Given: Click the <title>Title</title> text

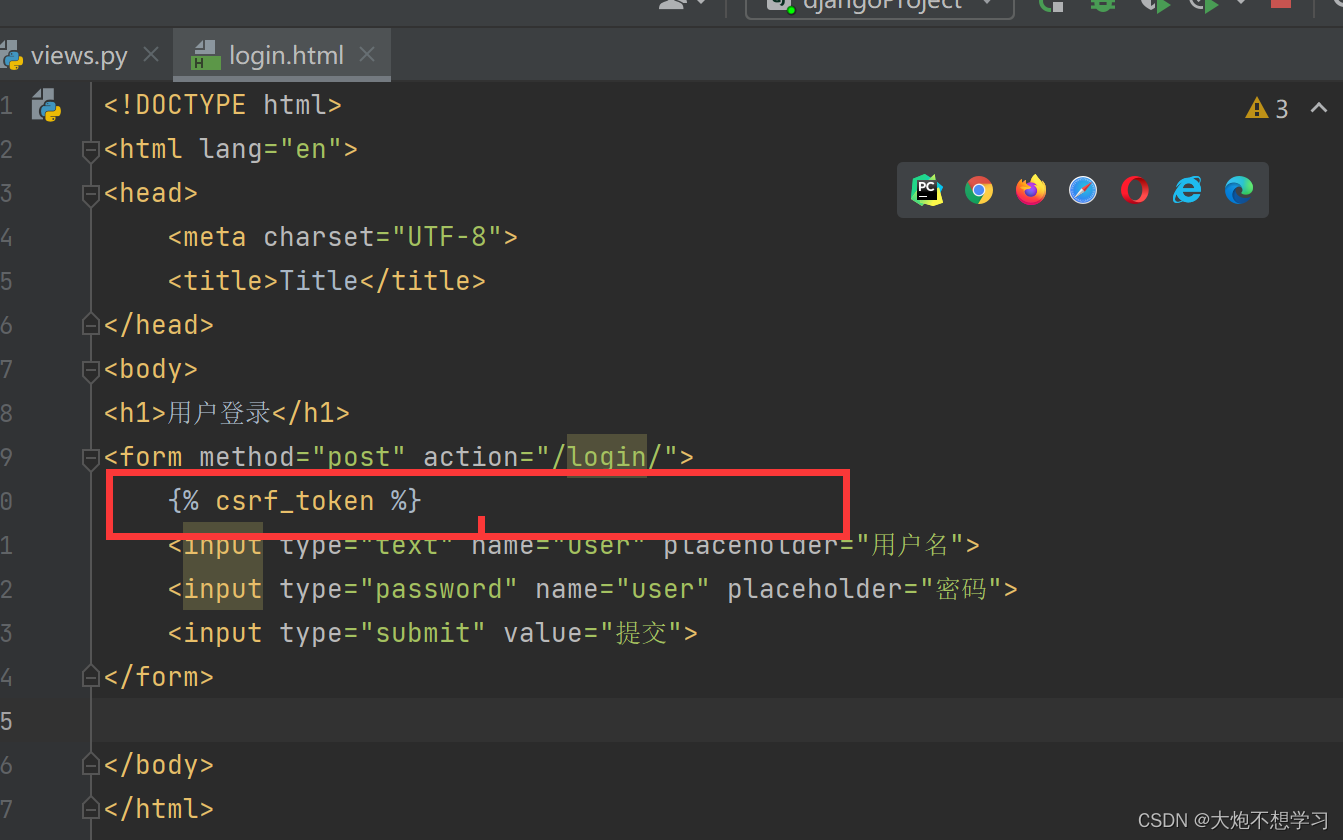Looking at the screenshot, I should click(327, 281).
